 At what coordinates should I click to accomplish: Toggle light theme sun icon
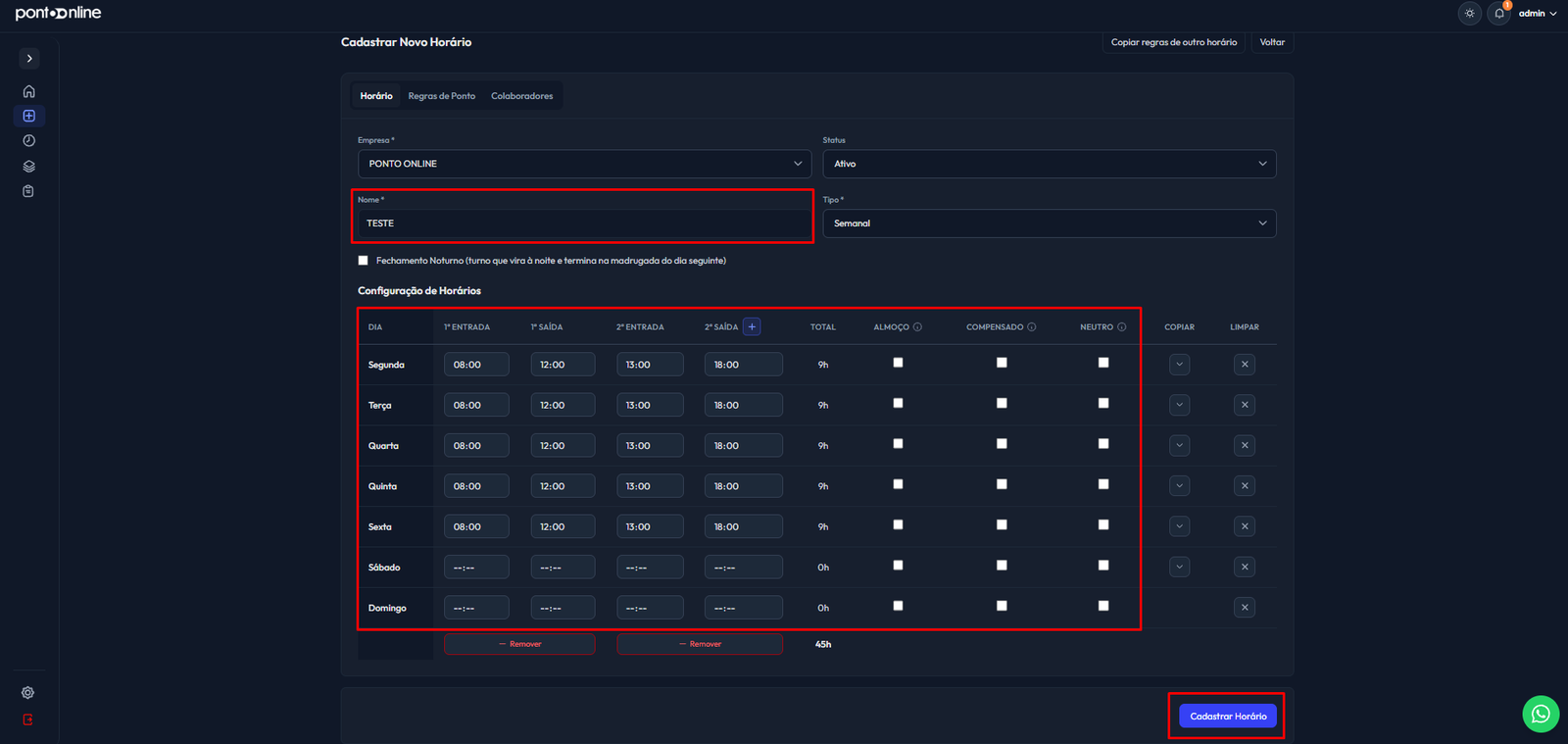point(1469,14)
